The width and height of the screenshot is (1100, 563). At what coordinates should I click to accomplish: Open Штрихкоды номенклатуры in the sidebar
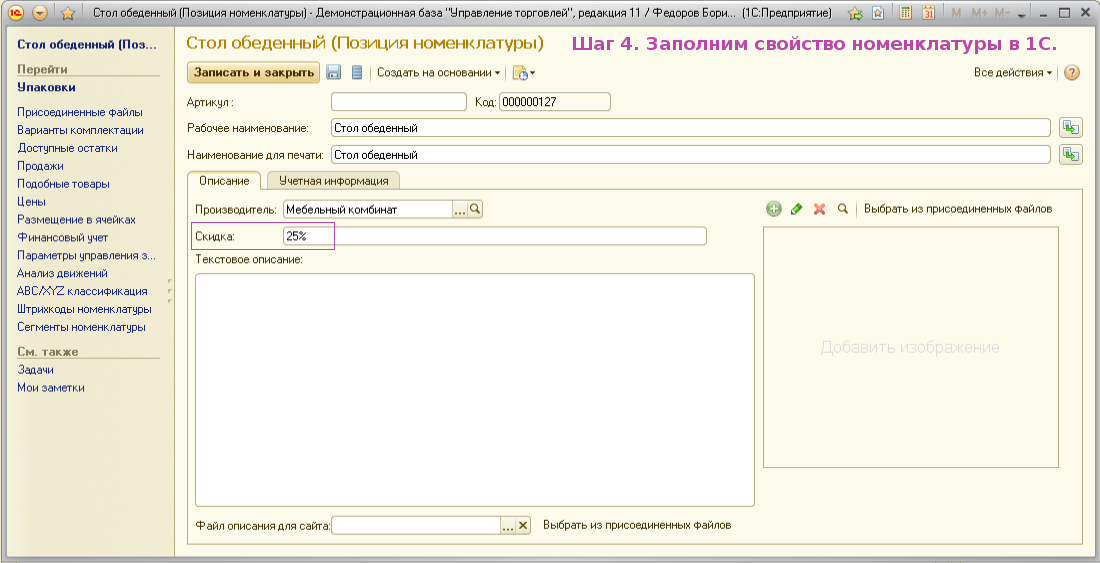tap(84, 309)
